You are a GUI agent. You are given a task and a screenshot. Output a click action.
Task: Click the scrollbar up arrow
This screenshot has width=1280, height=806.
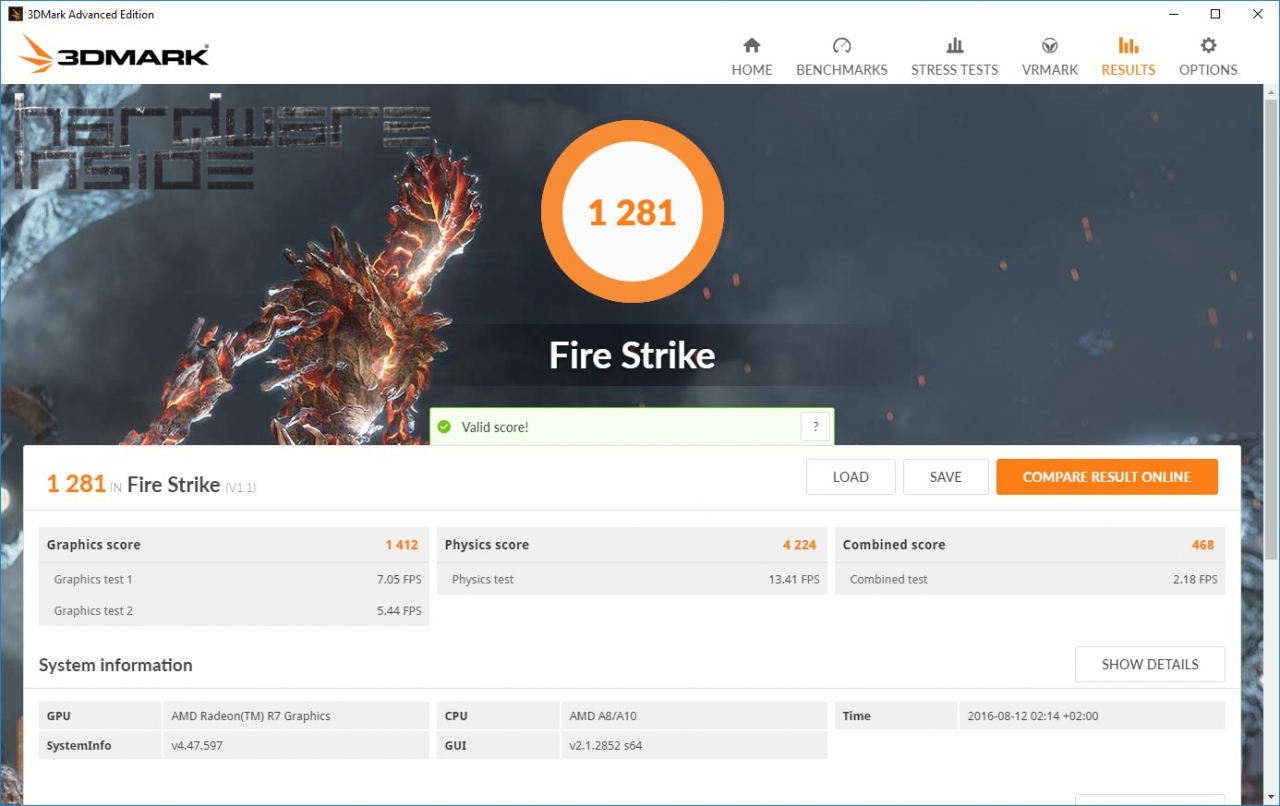point(1271,92)
